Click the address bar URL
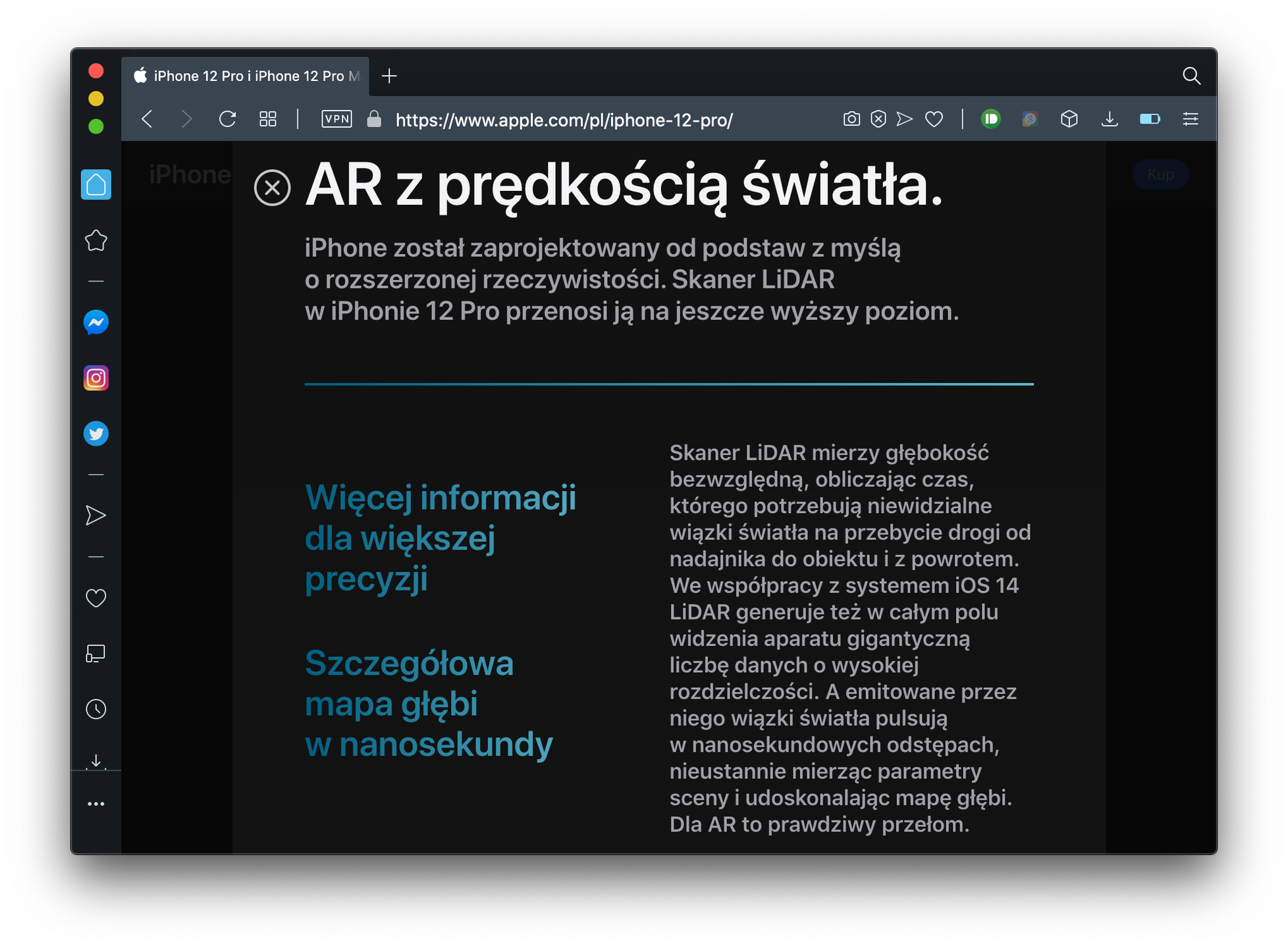 pyautogui.click(x=564, y=120)
